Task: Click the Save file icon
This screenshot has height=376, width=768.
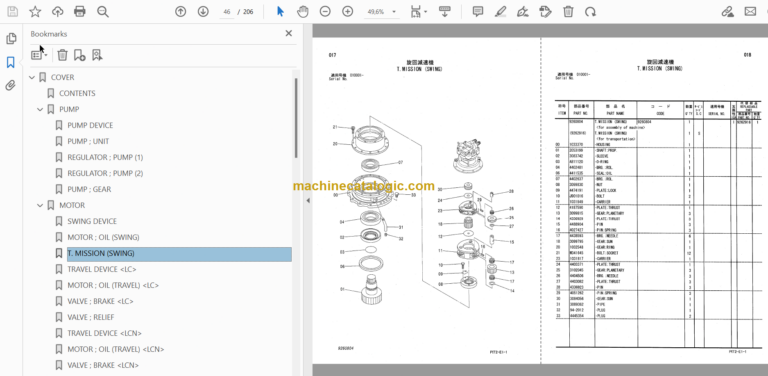Action: pyautogui.click(x=12, y=12)
